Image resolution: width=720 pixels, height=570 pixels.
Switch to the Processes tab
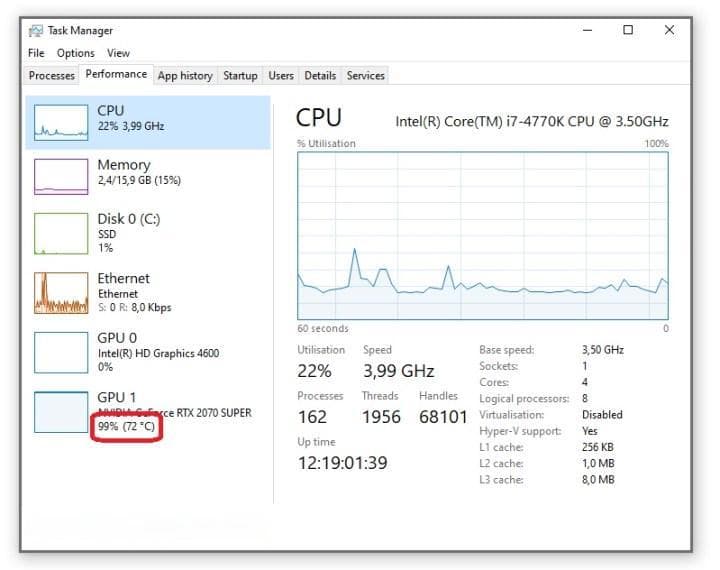click(x=51, y=75)
